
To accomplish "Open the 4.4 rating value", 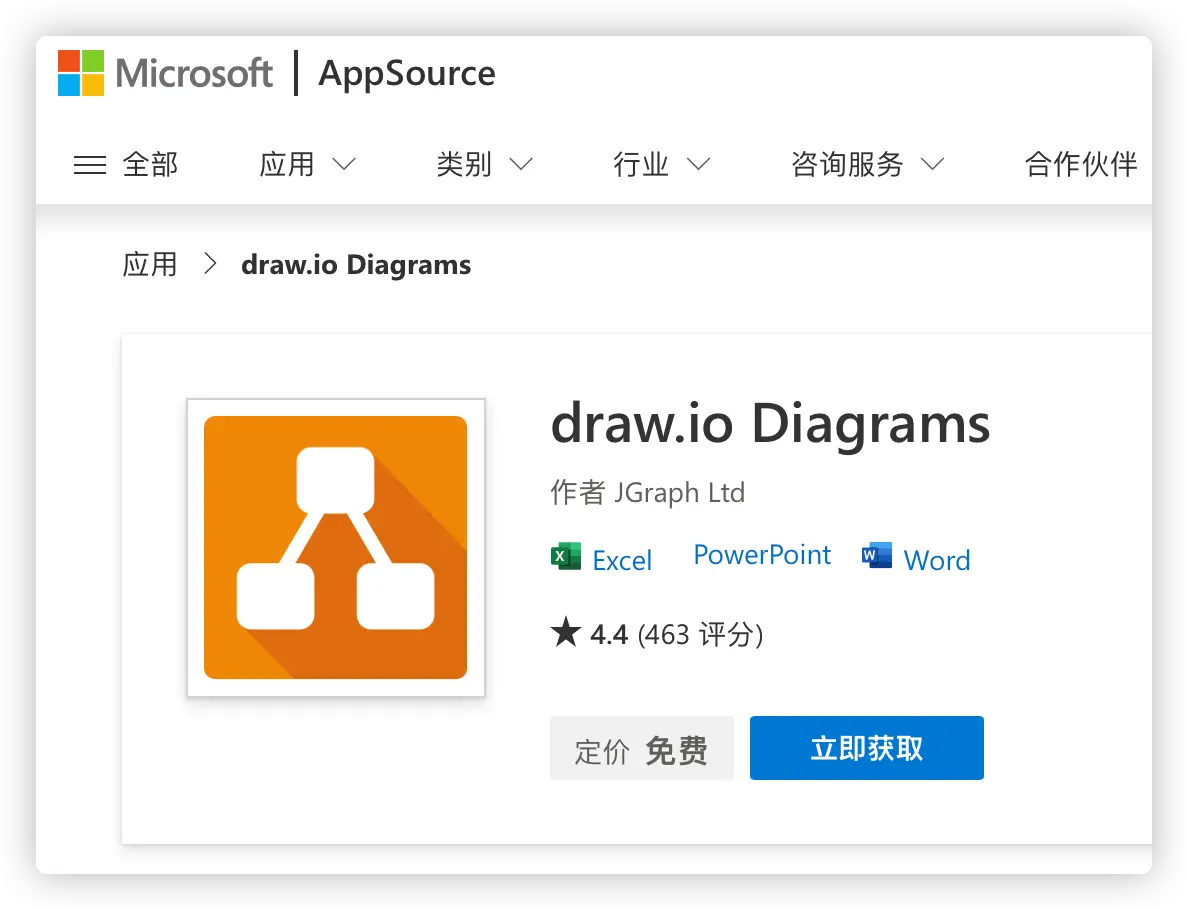I will pyautogui.click(x=609, y=635).
